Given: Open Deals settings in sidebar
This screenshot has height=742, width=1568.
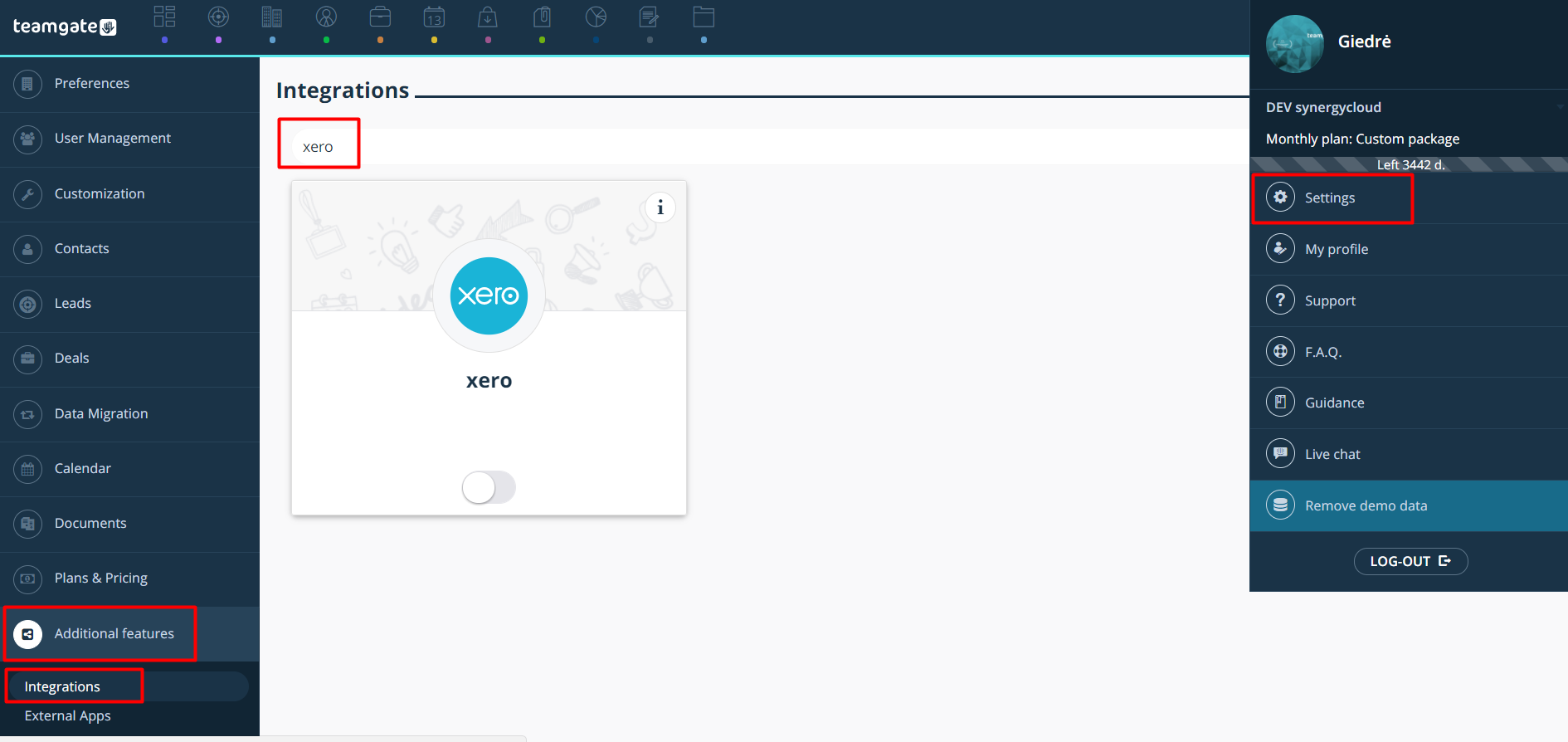Looking at the screenshot, I should [129, 359].
